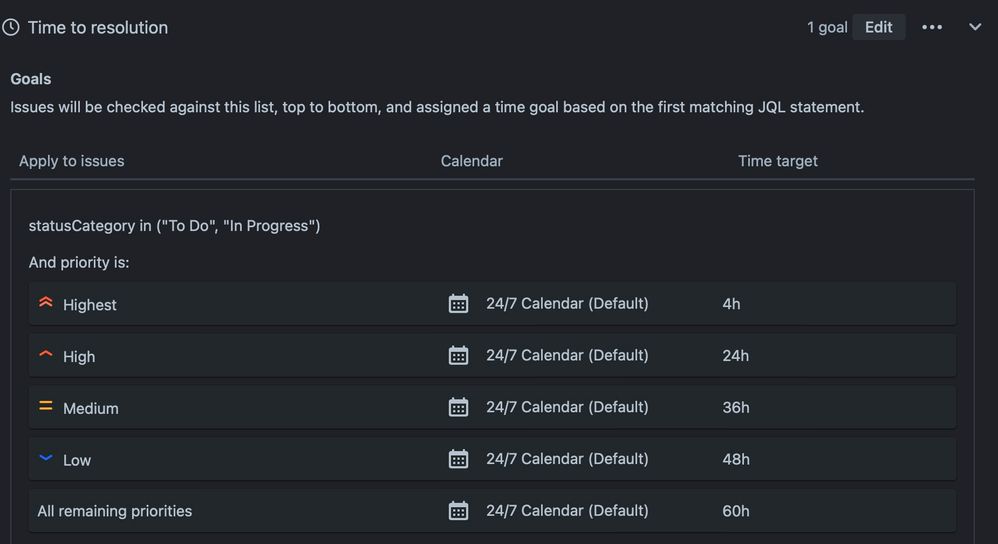Click the clock icon beside Time to resolution
The image size is (998, 544).
point(11,28)
